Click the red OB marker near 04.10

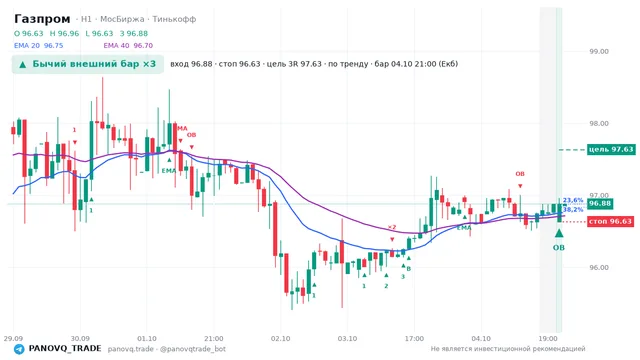520,174
